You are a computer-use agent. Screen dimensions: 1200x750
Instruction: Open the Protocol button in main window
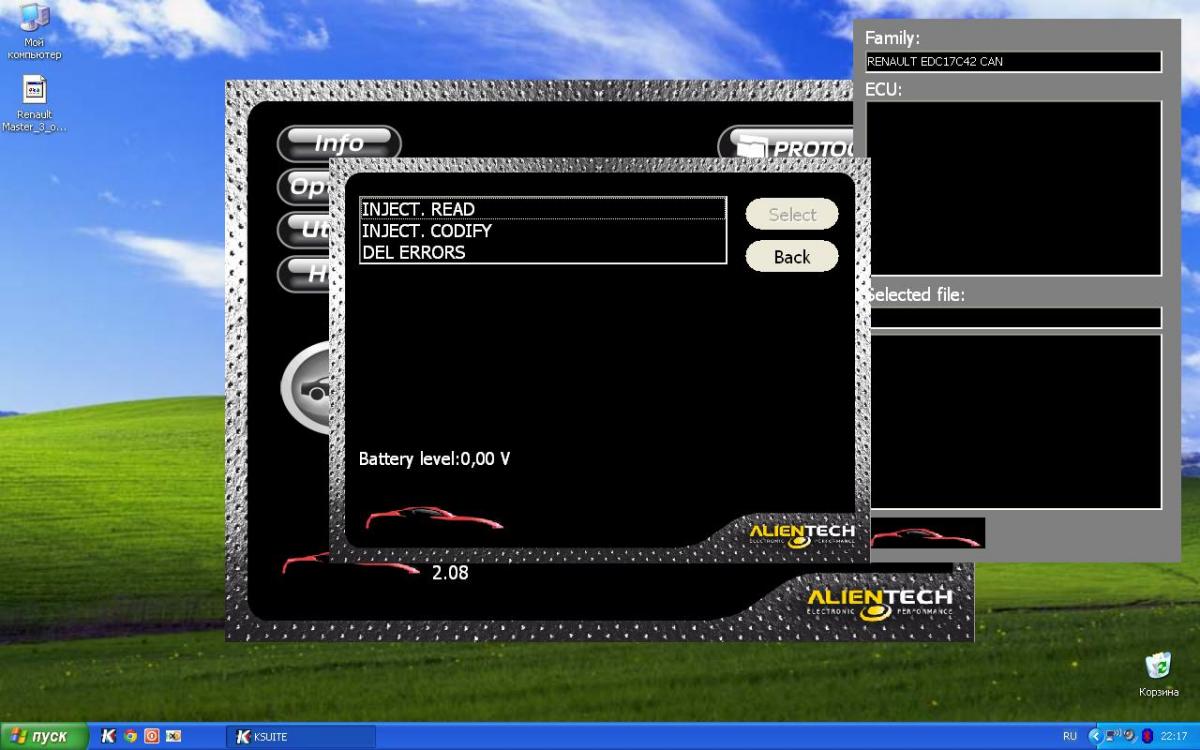tap(786, 148)
